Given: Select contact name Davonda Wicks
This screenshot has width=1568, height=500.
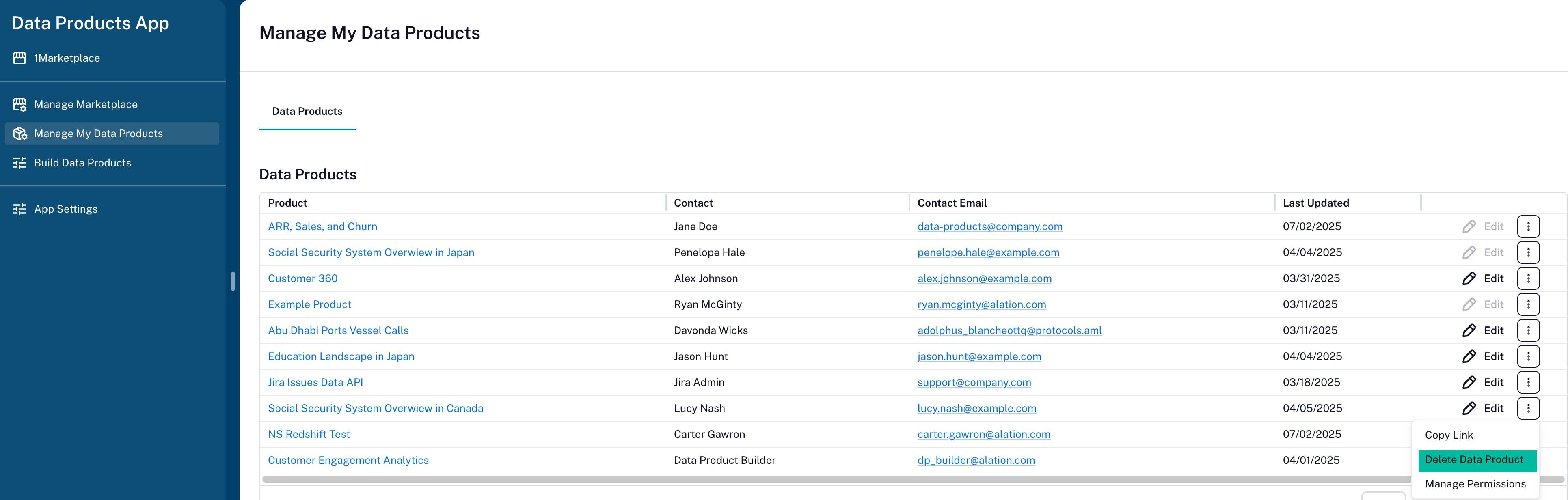Looking at the screenshot, I should point(711,330).
